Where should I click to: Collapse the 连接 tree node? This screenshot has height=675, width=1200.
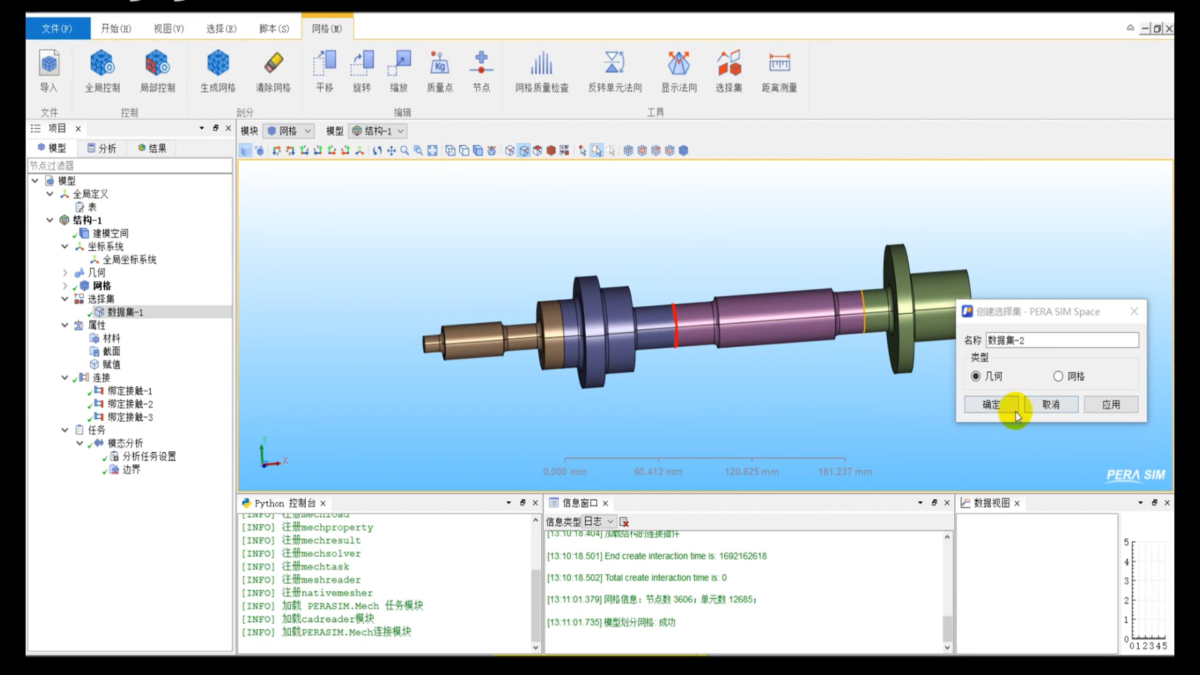pyautogui.click(x=65, y=378)
